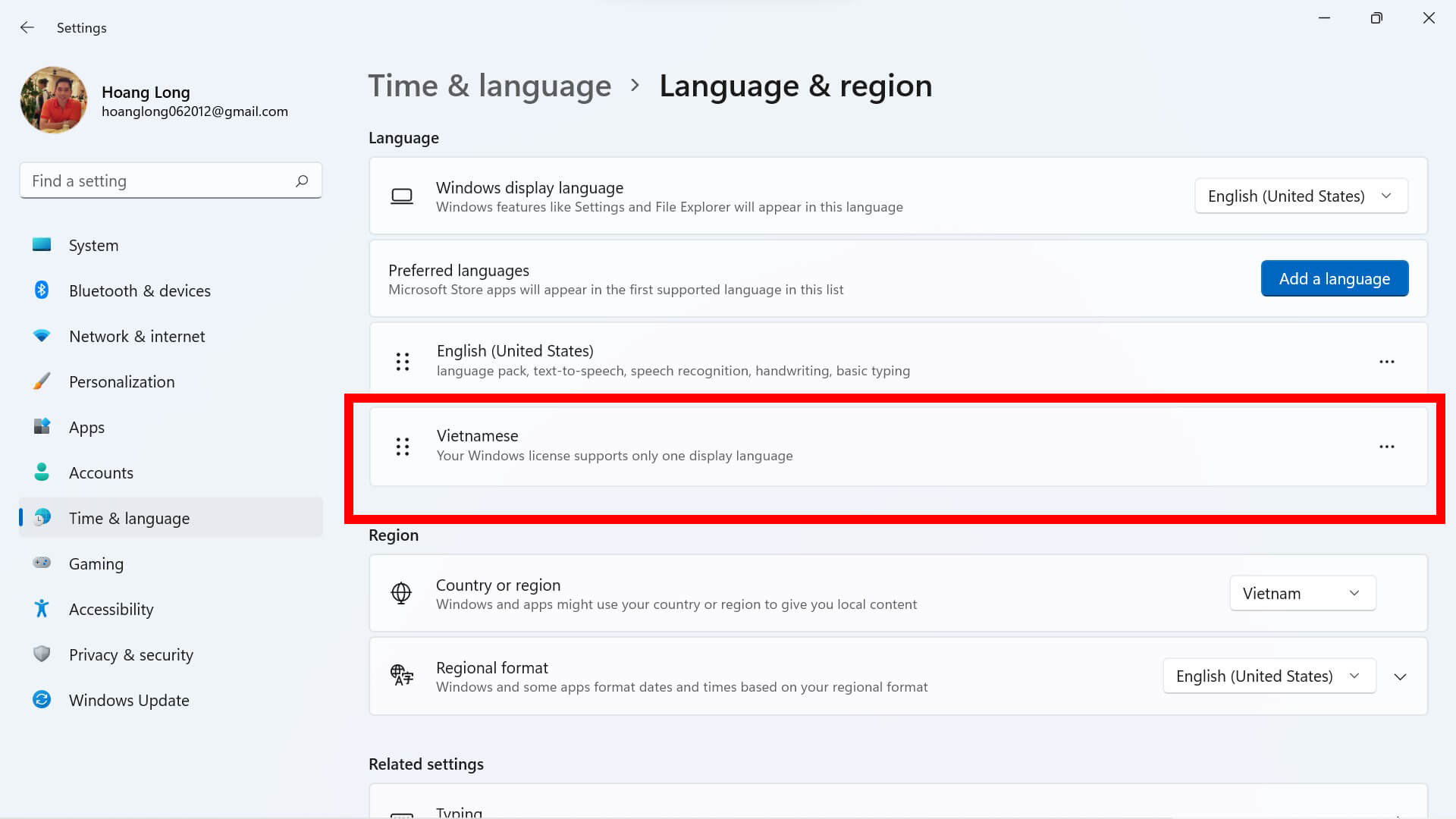Click the Apps icon in sidebar
The width and height of the screenshot is (1456, 819).
coord(42,426)
